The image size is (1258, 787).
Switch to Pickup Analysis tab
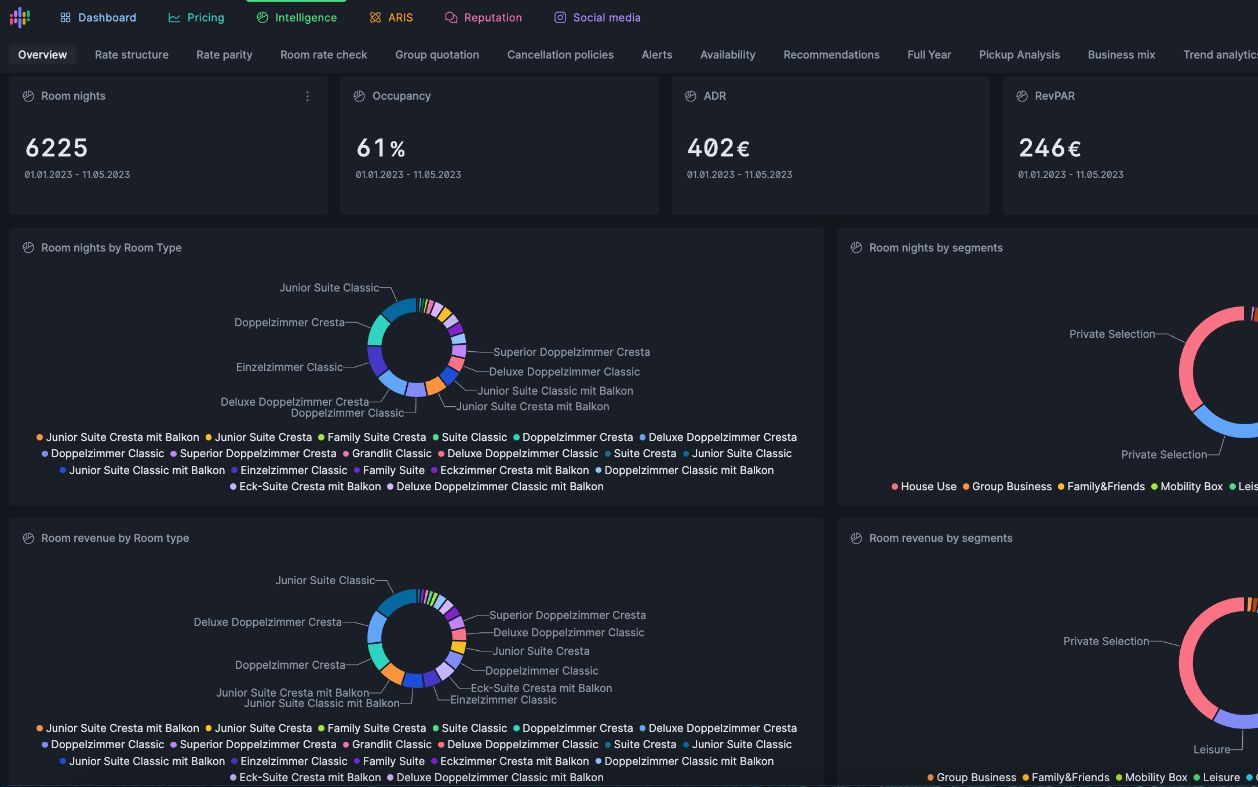(x=1019, y=55)
